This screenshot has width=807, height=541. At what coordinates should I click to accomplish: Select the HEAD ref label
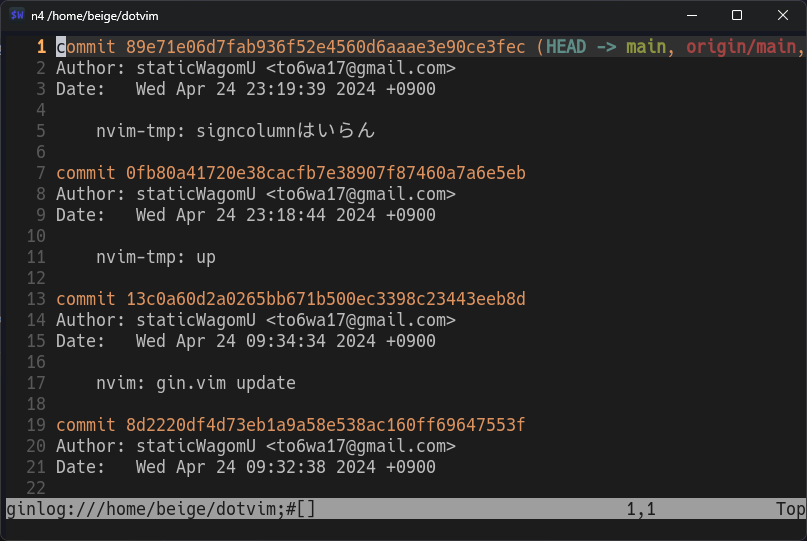(566, 47)
